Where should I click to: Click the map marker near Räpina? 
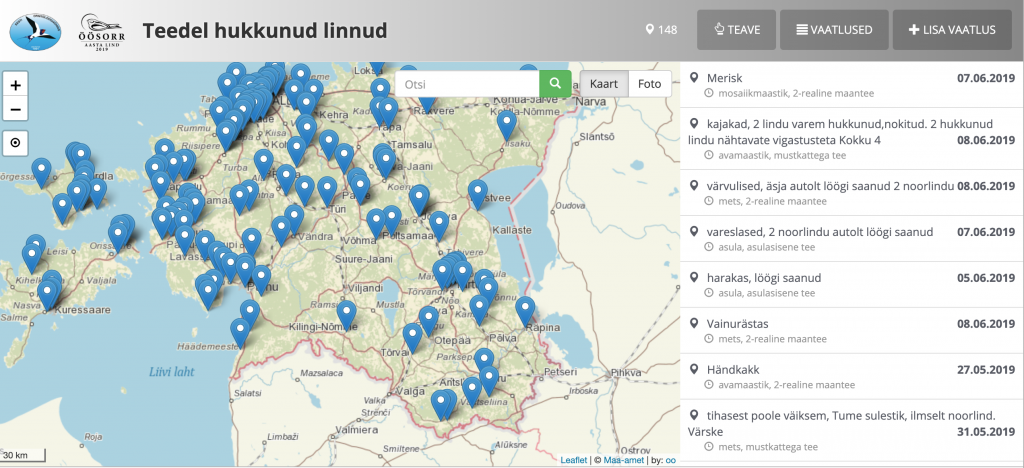point(525,310)
